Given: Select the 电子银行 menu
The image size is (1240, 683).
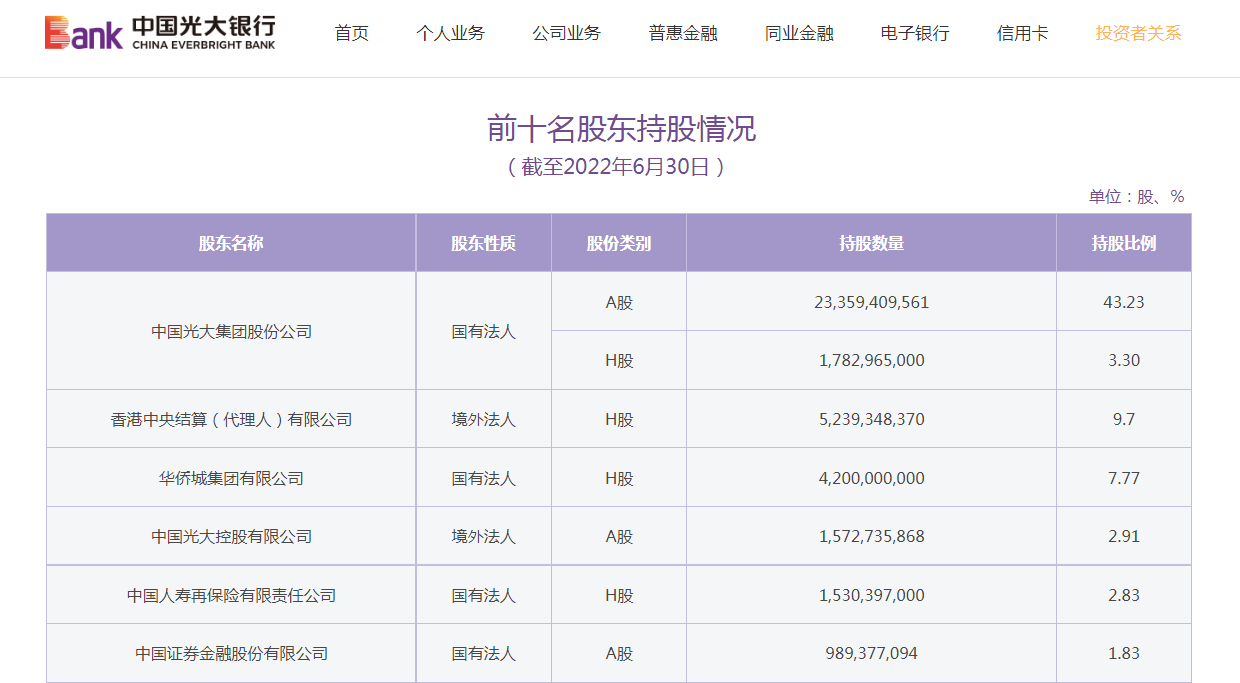Looking at the screenshot, I should (x=915, y=33).
